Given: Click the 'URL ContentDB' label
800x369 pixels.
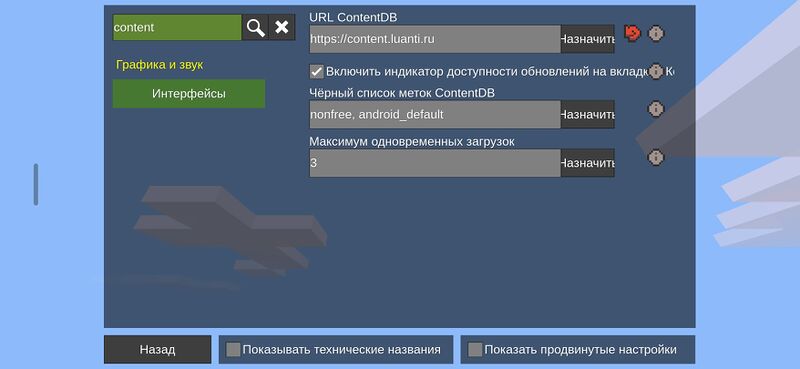Looking at the screenshot, I should tap(353, 17).
